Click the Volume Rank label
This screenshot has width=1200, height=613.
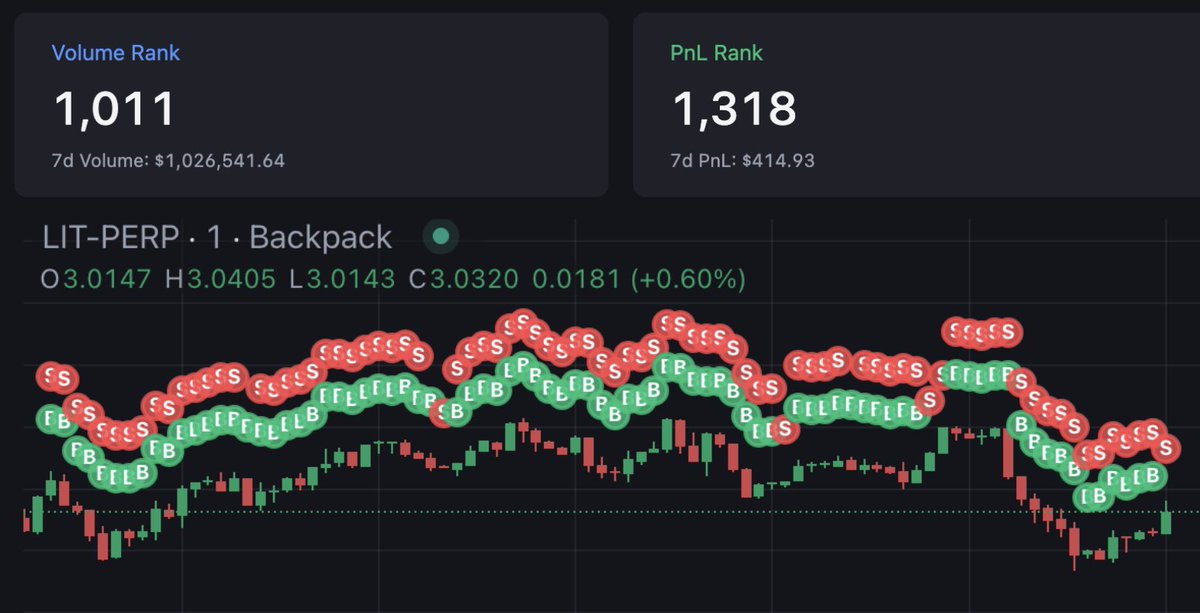116,52
